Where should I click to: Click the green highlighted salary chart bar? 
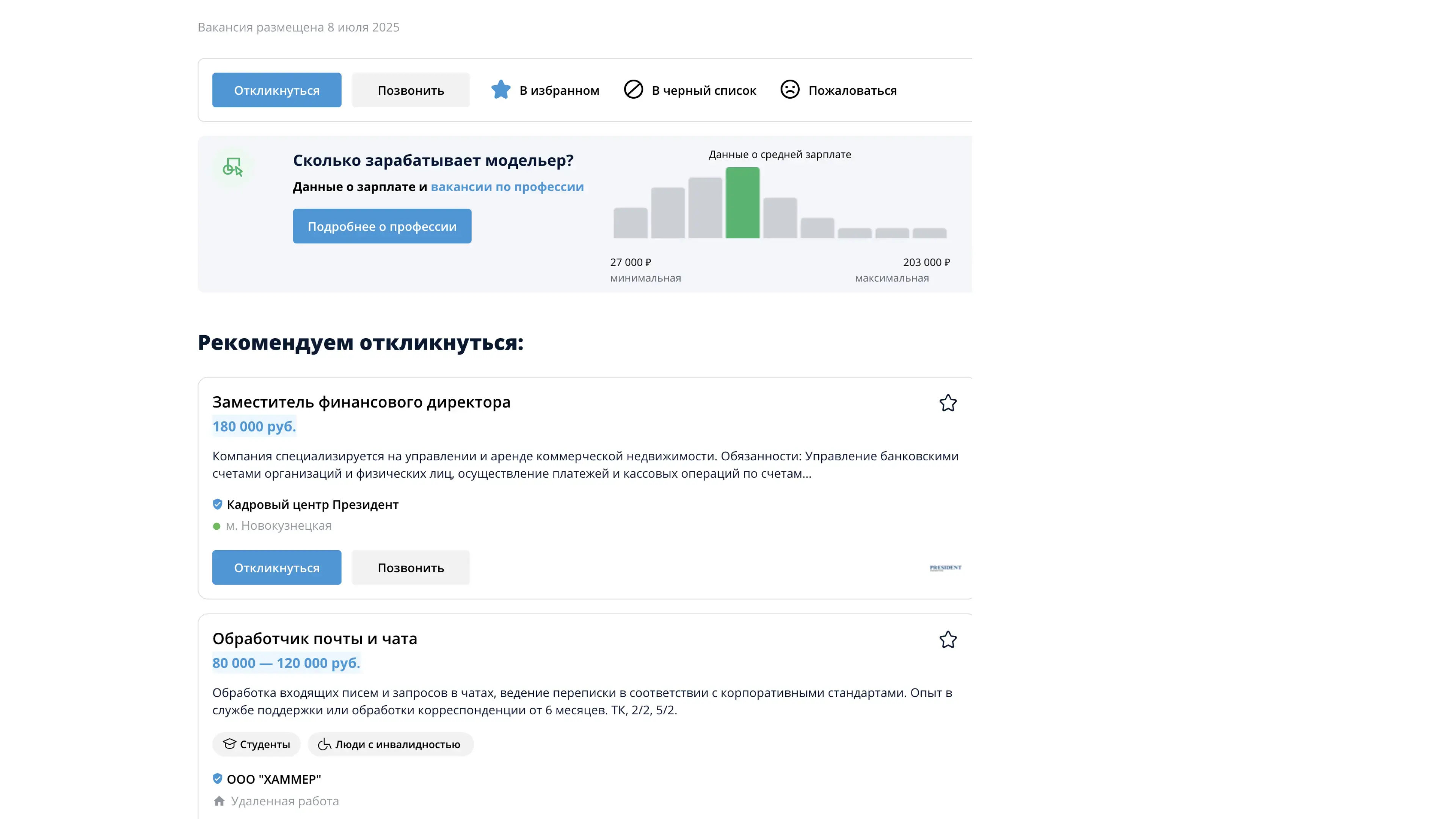(x=742, y=202)
